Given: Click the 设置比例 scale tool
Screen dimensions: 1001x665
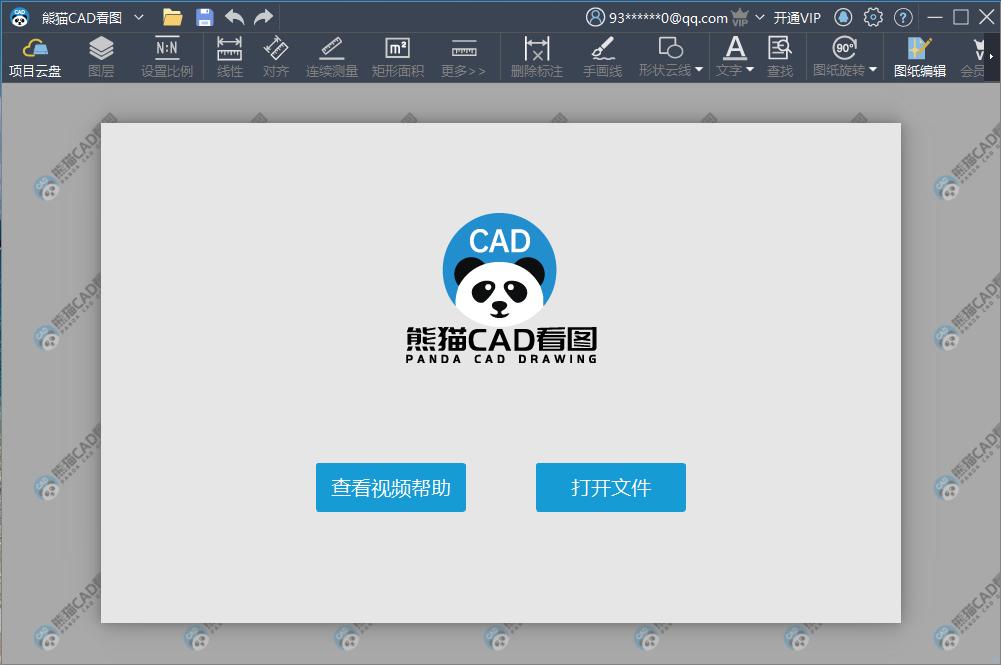Looking at the screenshot, I should tap(167, 57).
